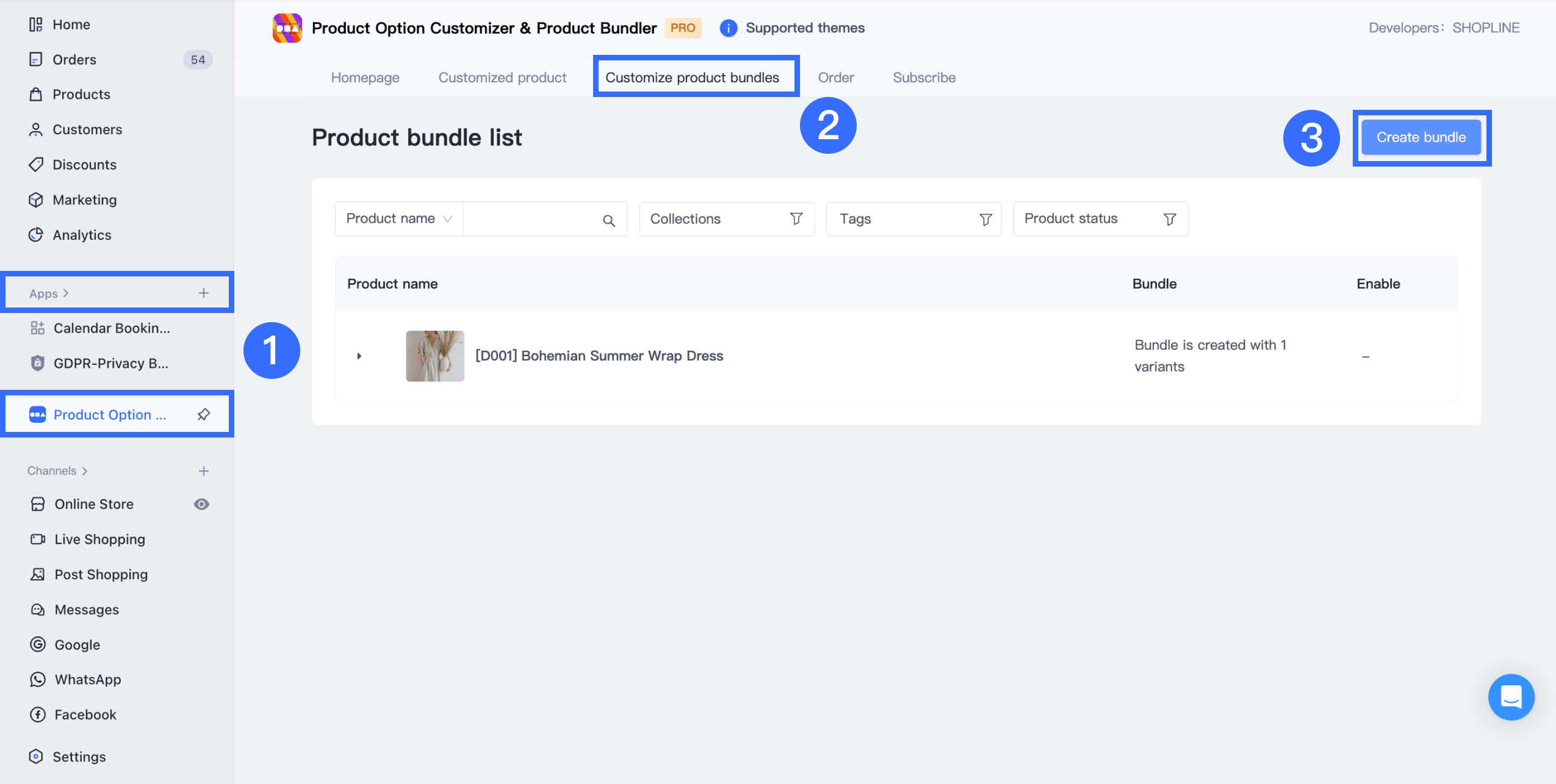
Task: Open the Messages channel
Action: [87, 610]
